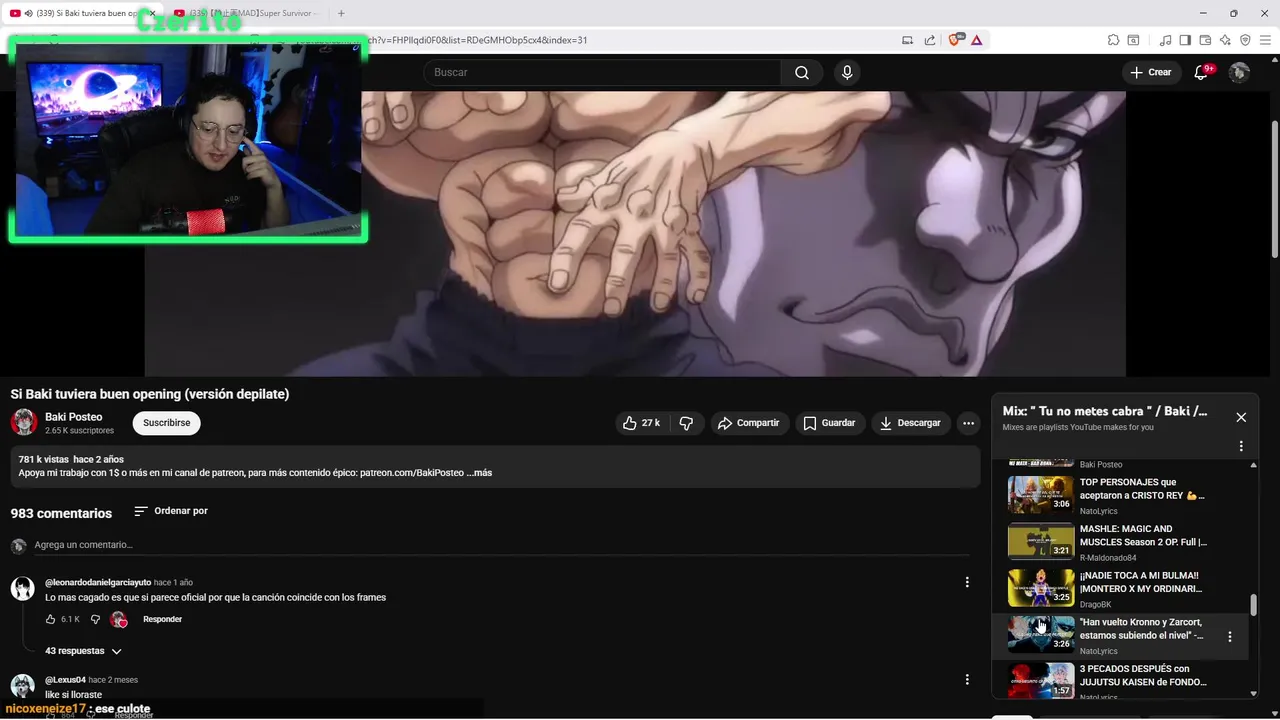Screen dimensions: 1280x720
Task: Like leonardodanielgarciayuto's comment with 6.1 K
Action: [x=51, y=619]
